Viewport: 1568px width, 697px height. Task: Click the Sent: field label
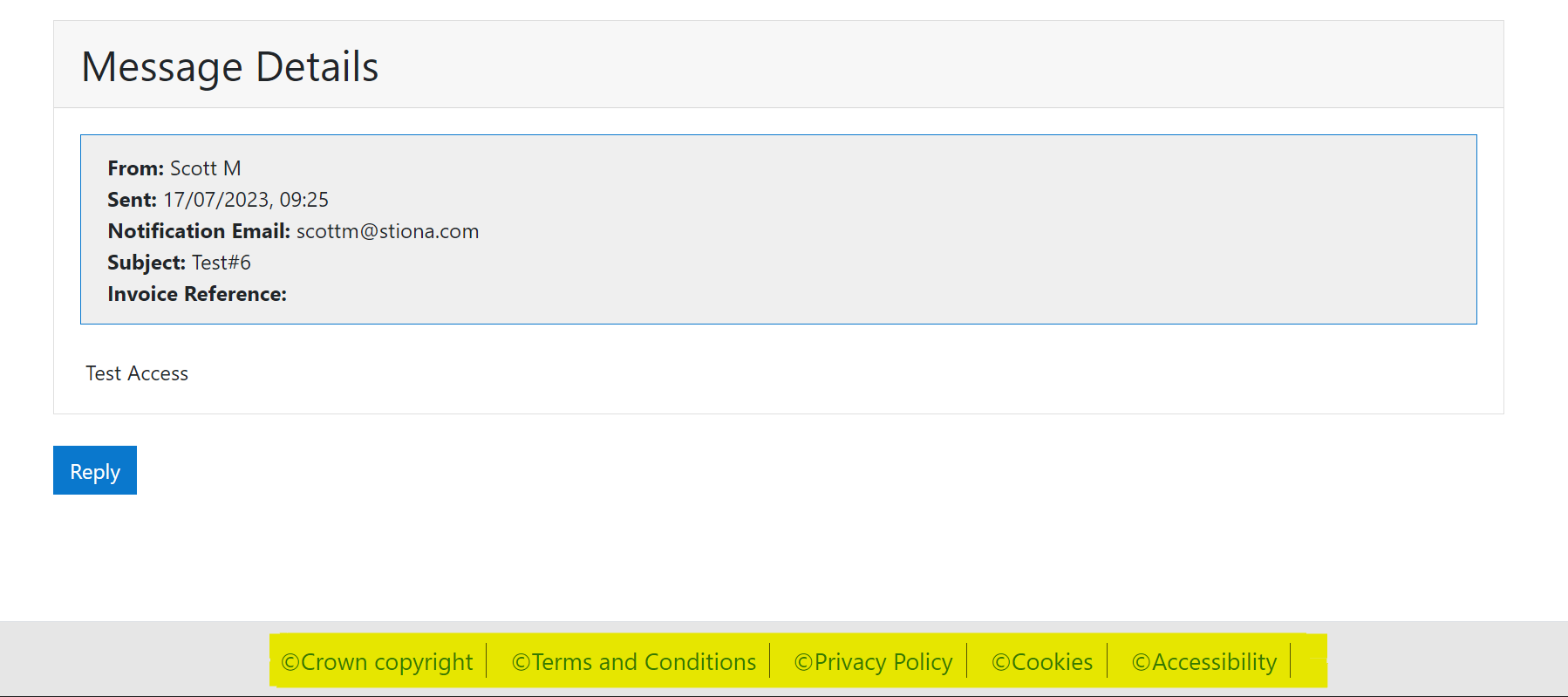click(132, 200)
